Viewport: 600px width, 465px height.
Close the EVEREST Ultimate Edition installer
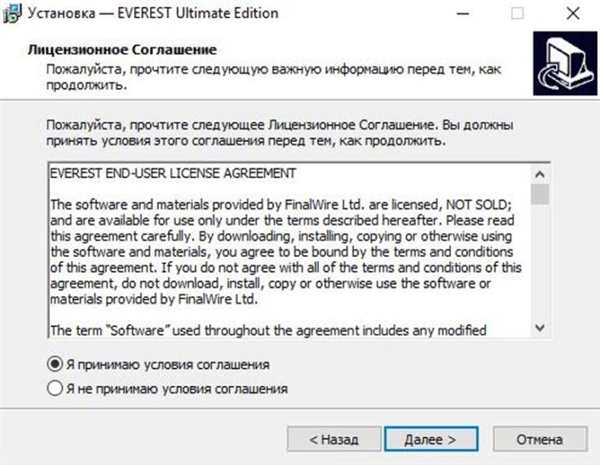(x=573, y=14)
